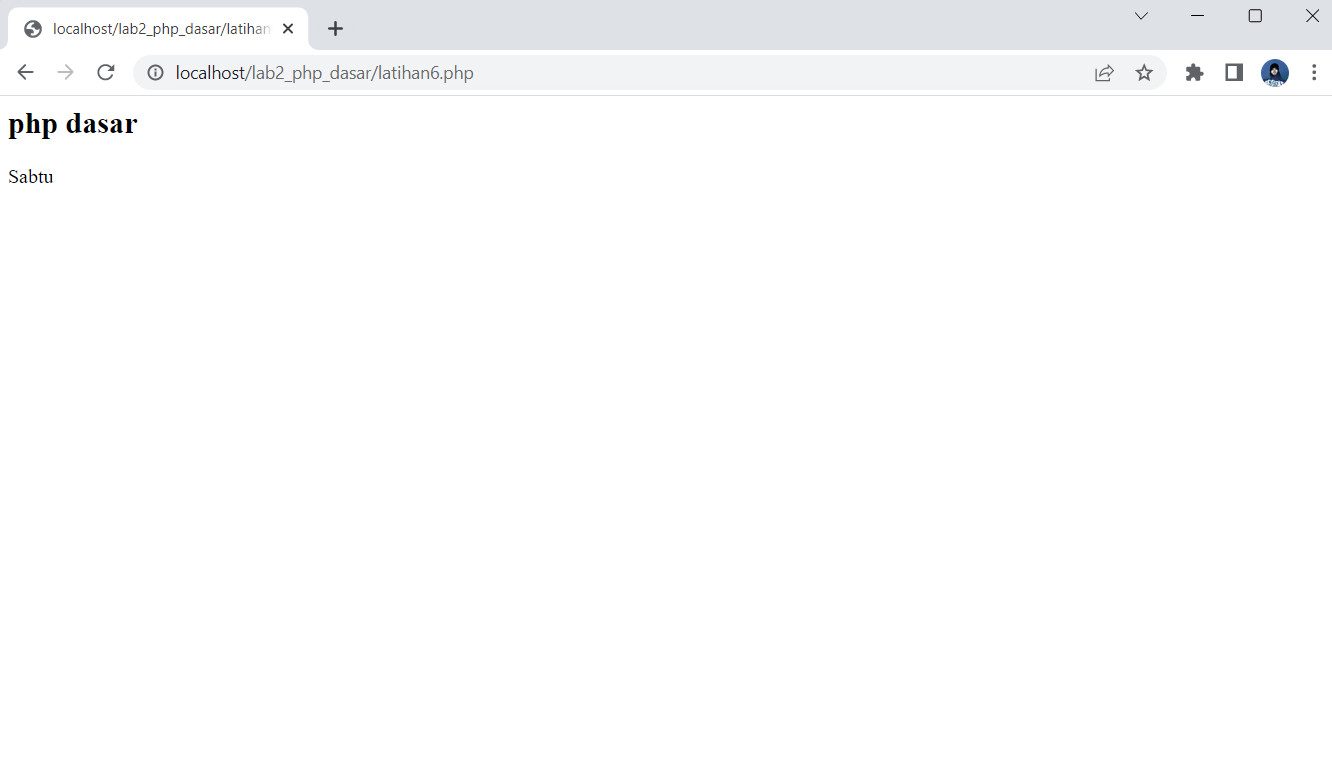Expand the tab search dropdown
This screenshot has width=1332, height=770.
tap(1141, 16)
